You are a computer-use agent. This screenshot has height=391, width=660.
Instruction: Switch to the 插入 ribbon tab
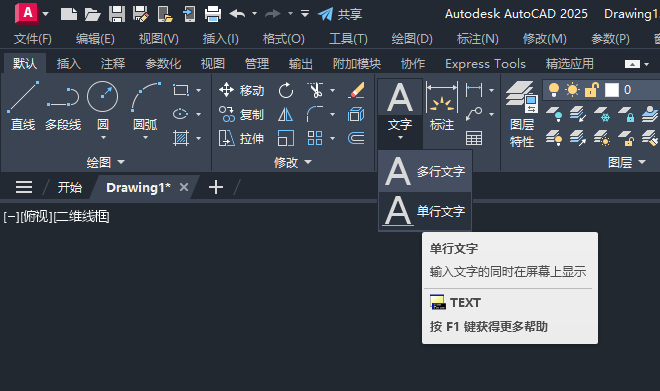point(69,64)
